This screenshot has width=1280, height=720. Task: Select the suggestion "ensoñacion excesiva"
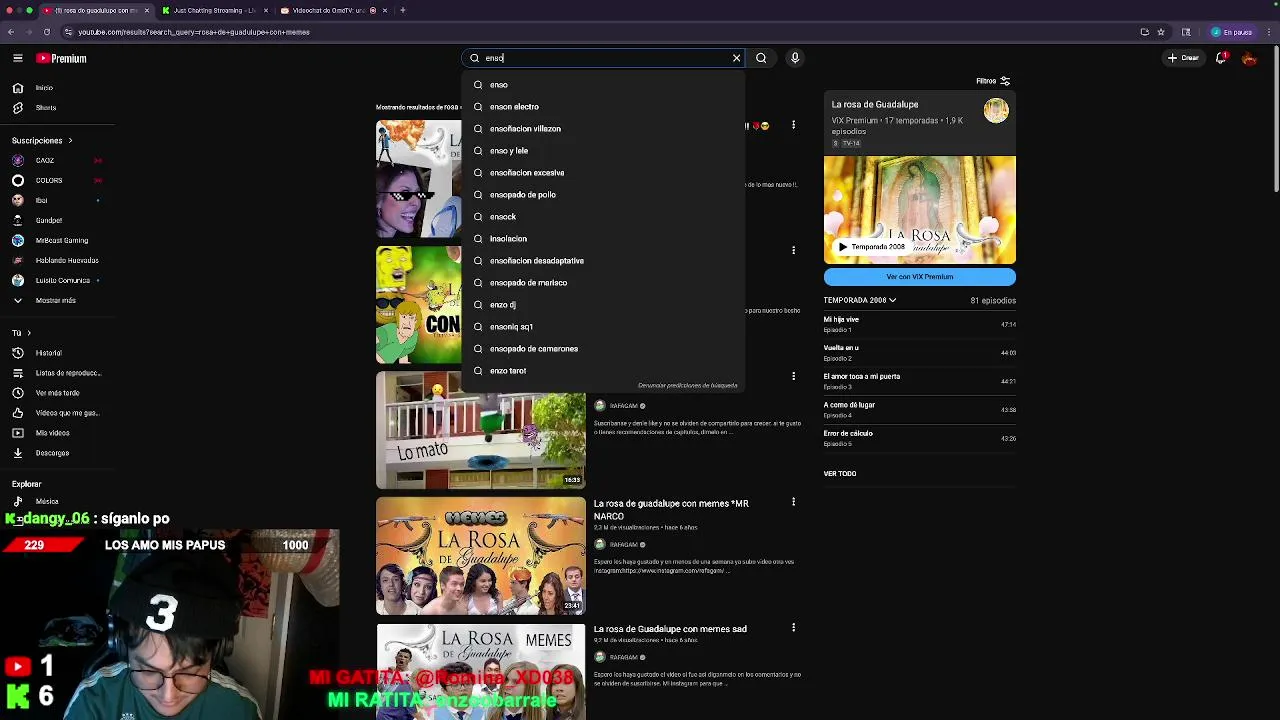[603, 173]
